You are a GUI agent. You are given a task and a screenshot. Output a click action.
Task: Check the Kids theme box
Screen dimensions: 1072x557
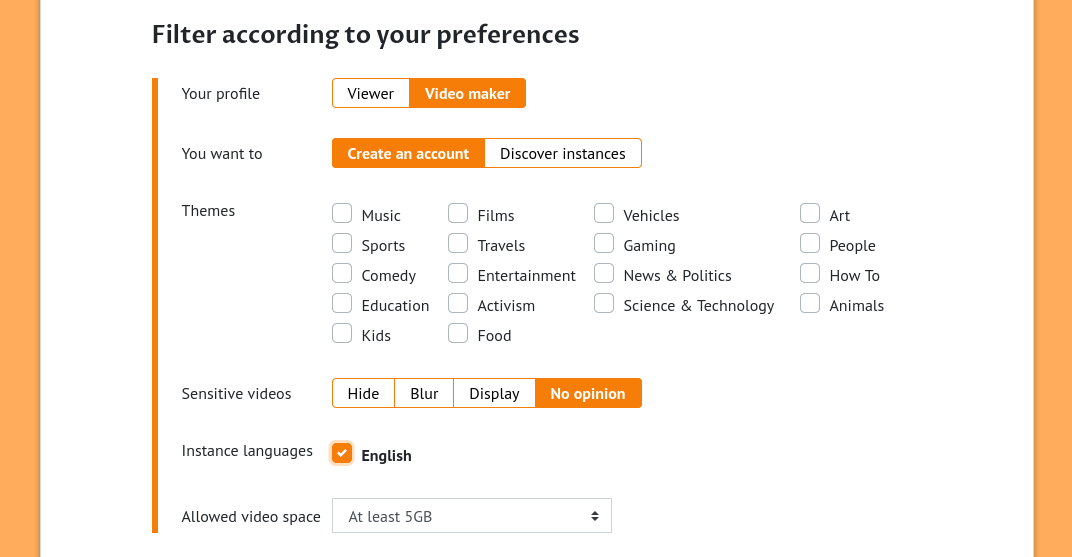(x=342, y=333)
